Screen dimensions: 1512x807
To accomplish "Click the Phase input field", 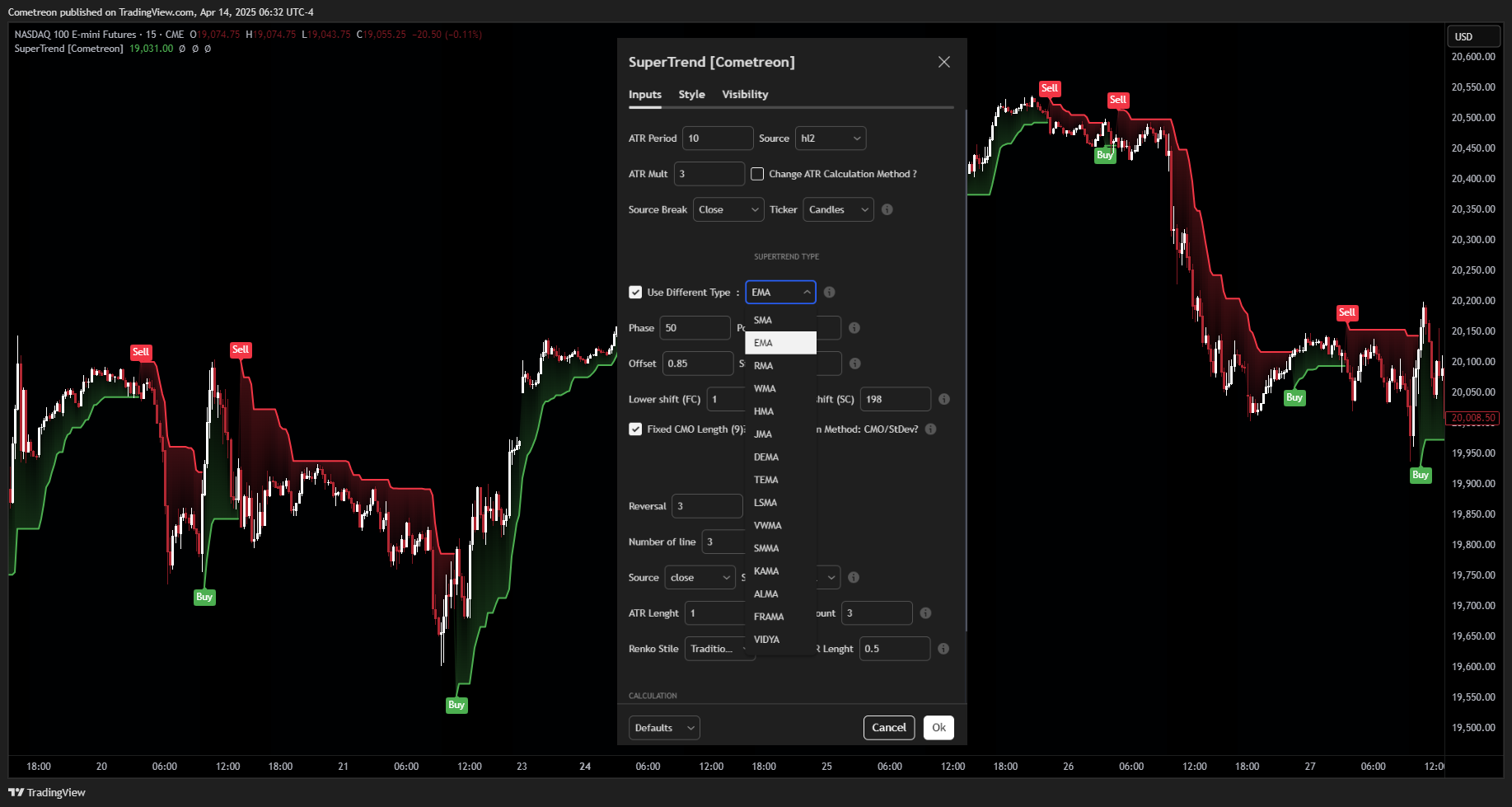I will pyautogui.click(x=695, y=328).
